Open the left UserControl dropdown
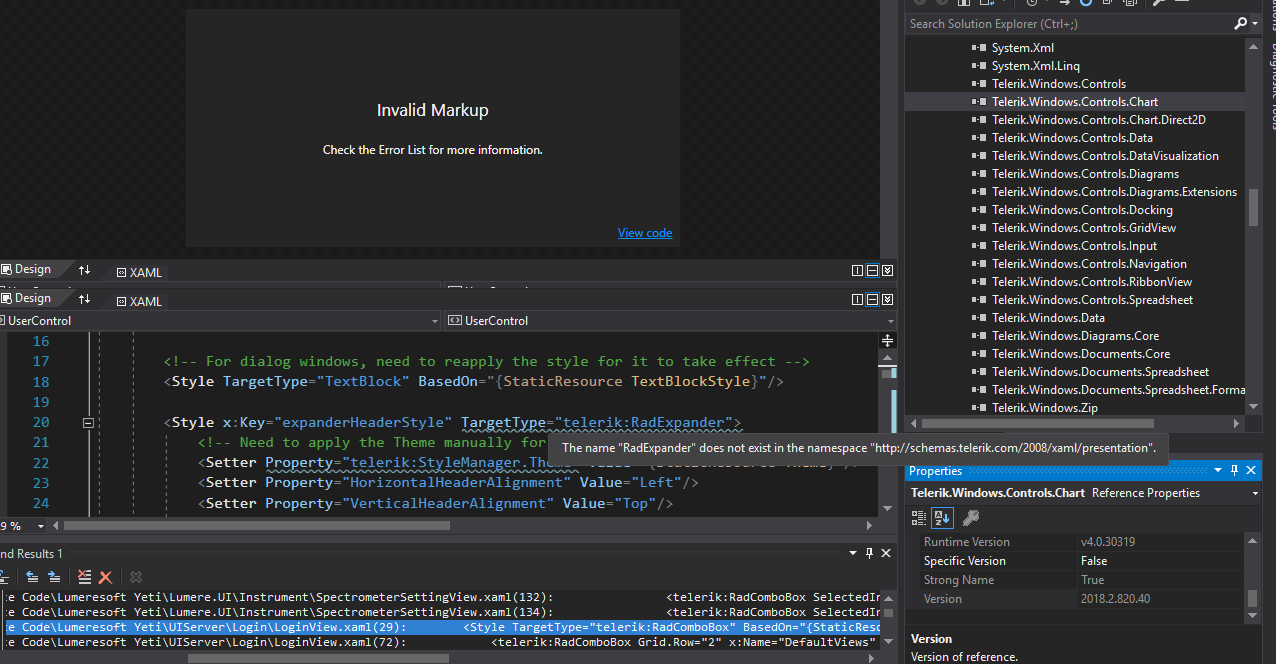Viewport: 1276px width, 664px height. click(434, 321)
